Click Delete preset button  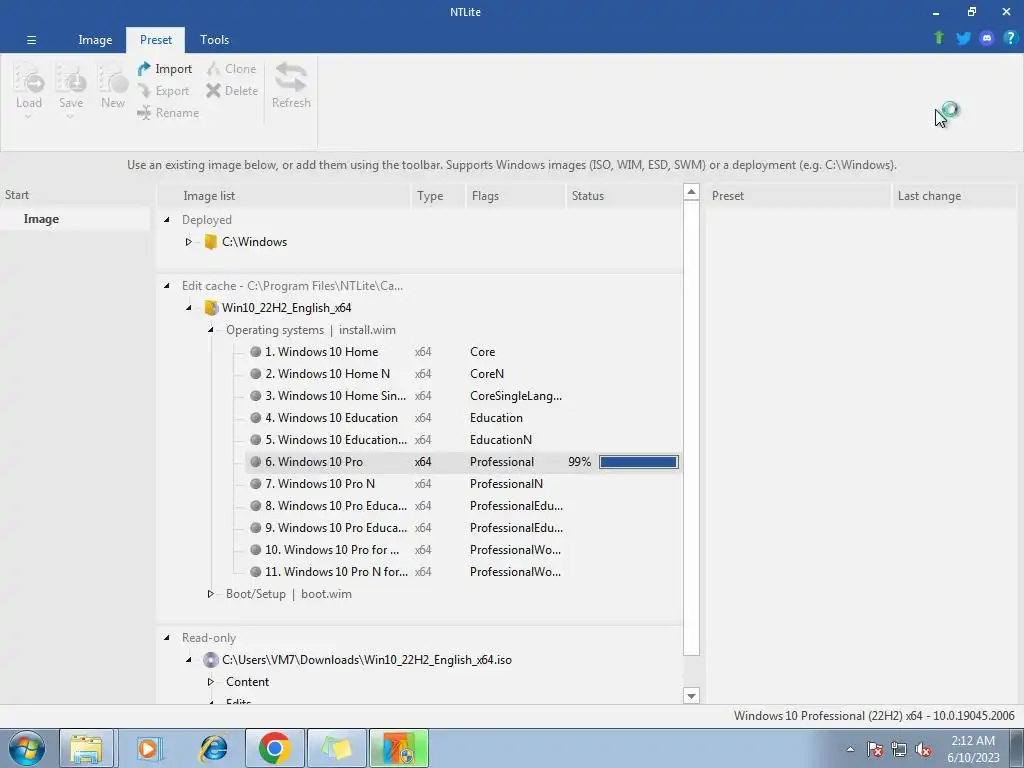click(x=232, y=91)
